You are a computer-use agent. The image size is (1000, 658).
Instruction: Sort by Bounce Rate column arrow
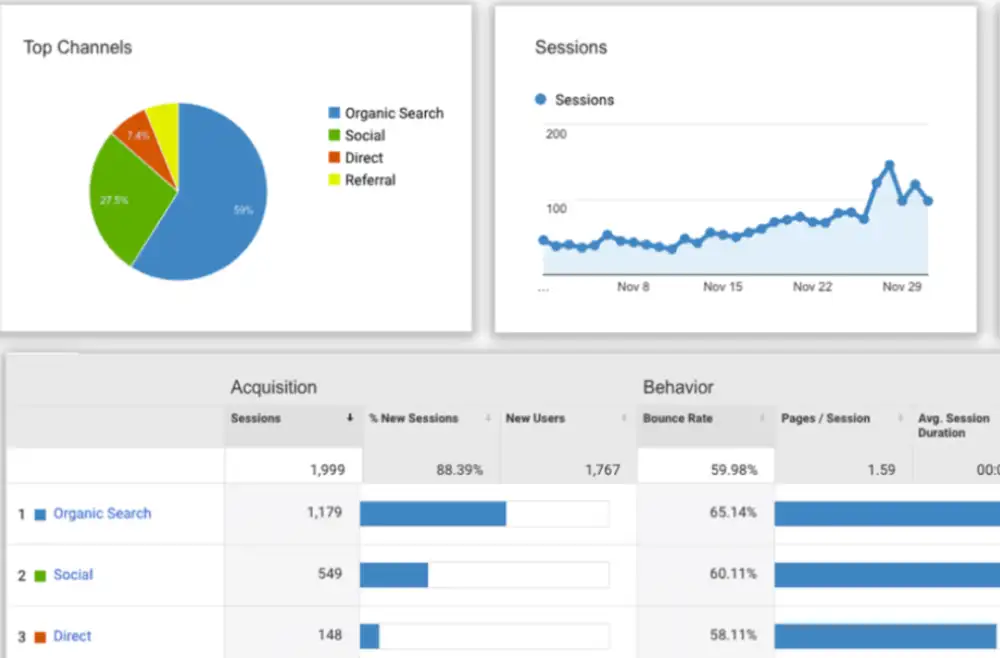tap(761, 418)
